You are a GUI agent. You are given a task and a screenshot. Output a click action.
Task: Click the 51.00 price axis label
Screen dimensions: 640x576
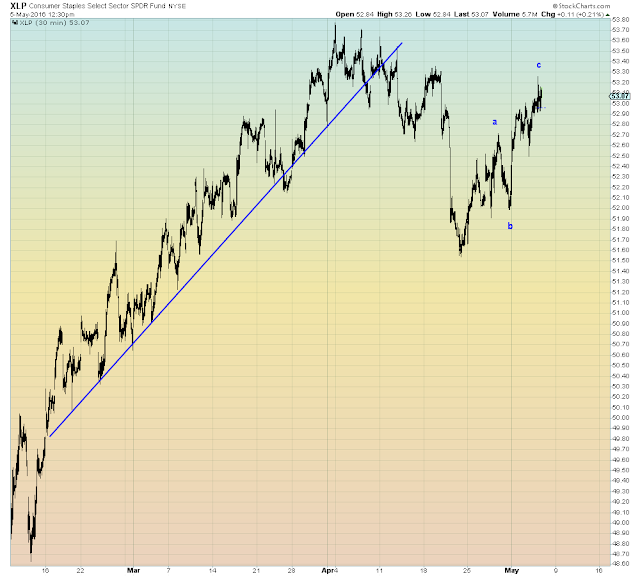(x=621, y=313)
